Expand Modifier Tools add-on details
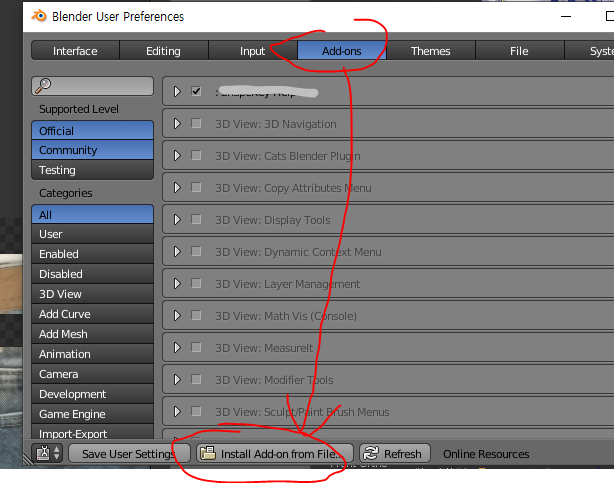614x483 pixels. [x=177, y=380]
